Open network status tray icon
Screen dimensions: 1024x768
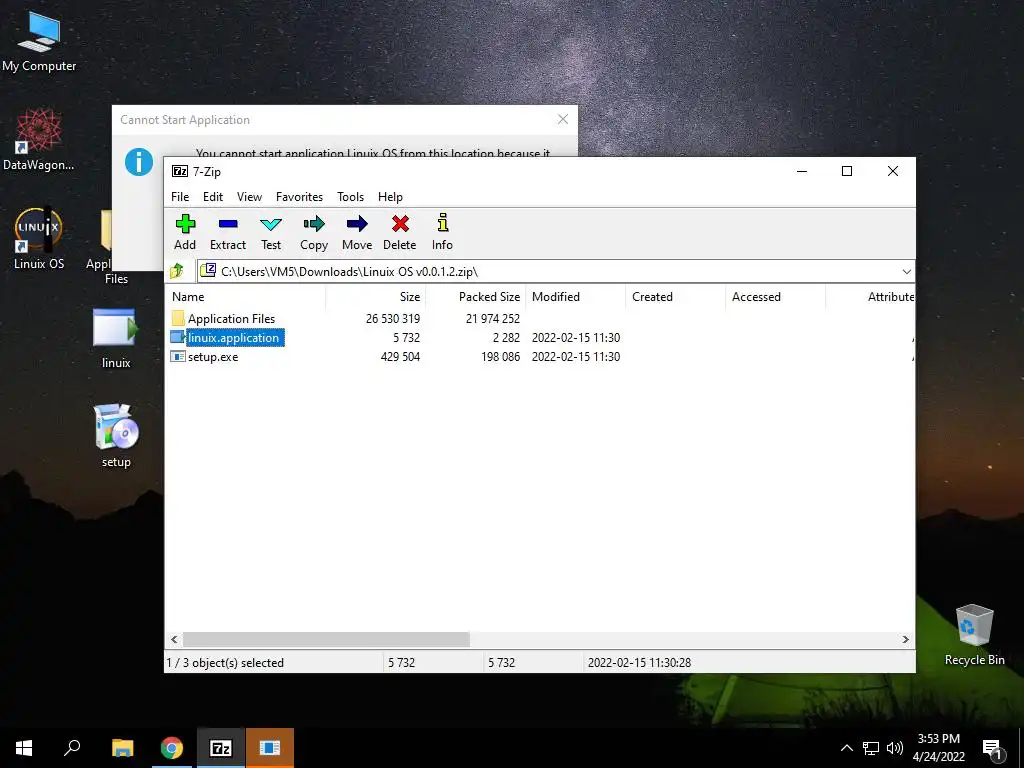pyautogui.click(x=871, y=748)
